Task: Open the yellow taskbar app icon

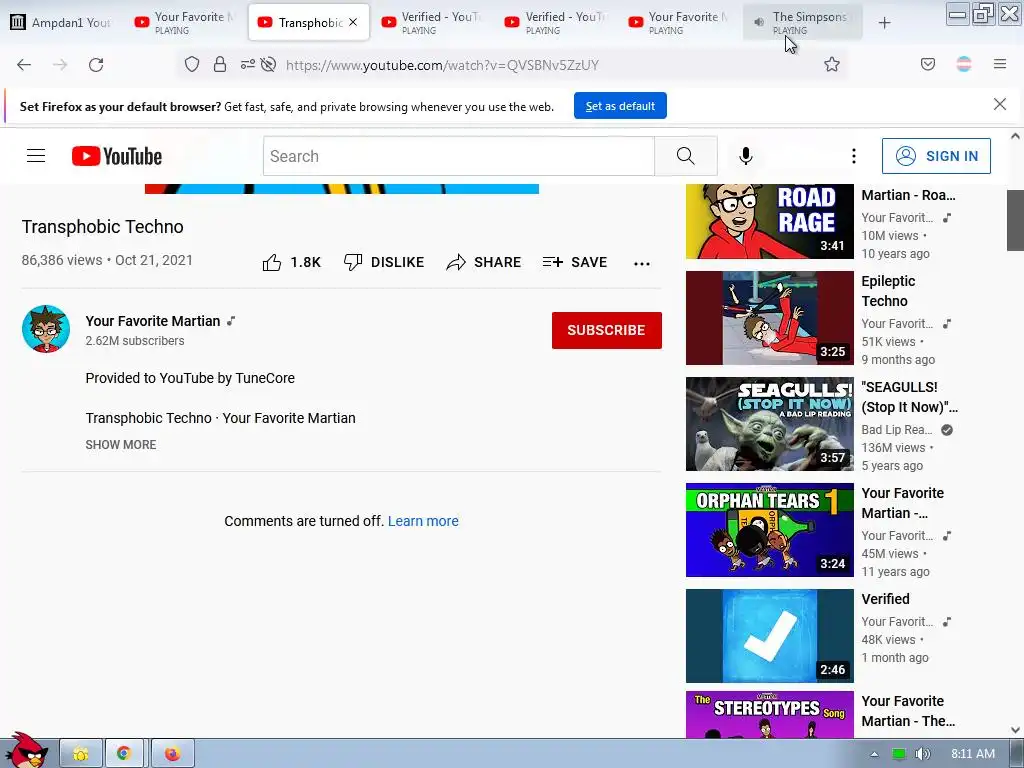Action: click(80, 754)
